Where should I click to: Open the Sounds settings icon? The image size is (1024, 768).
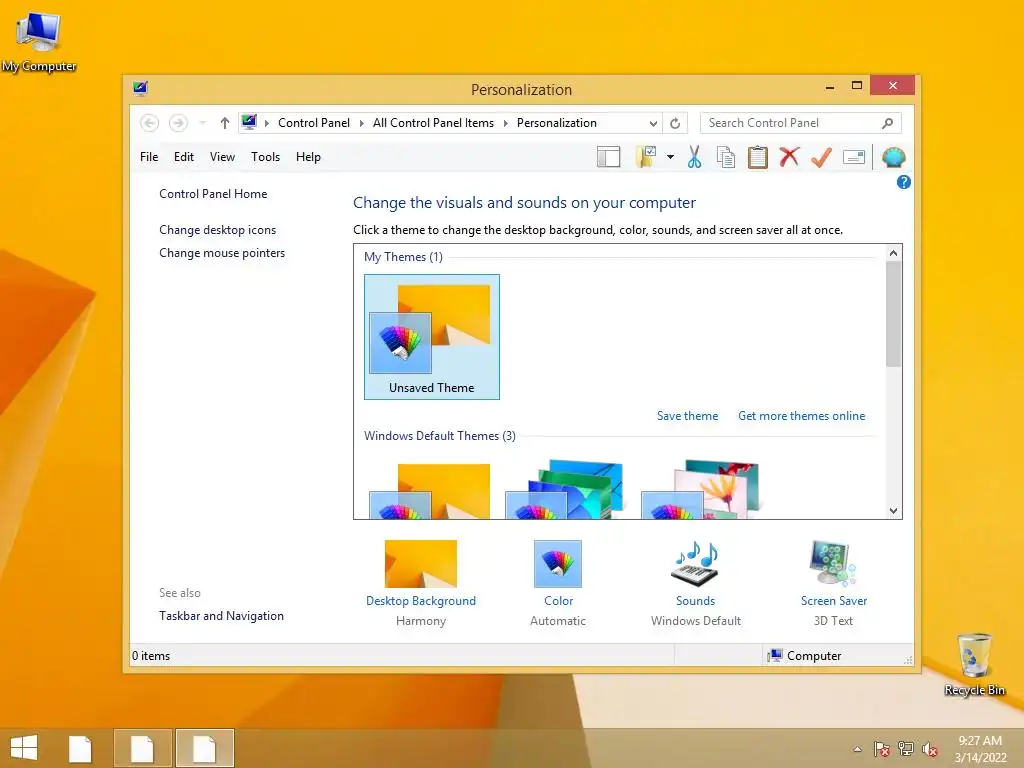[696, 564]
